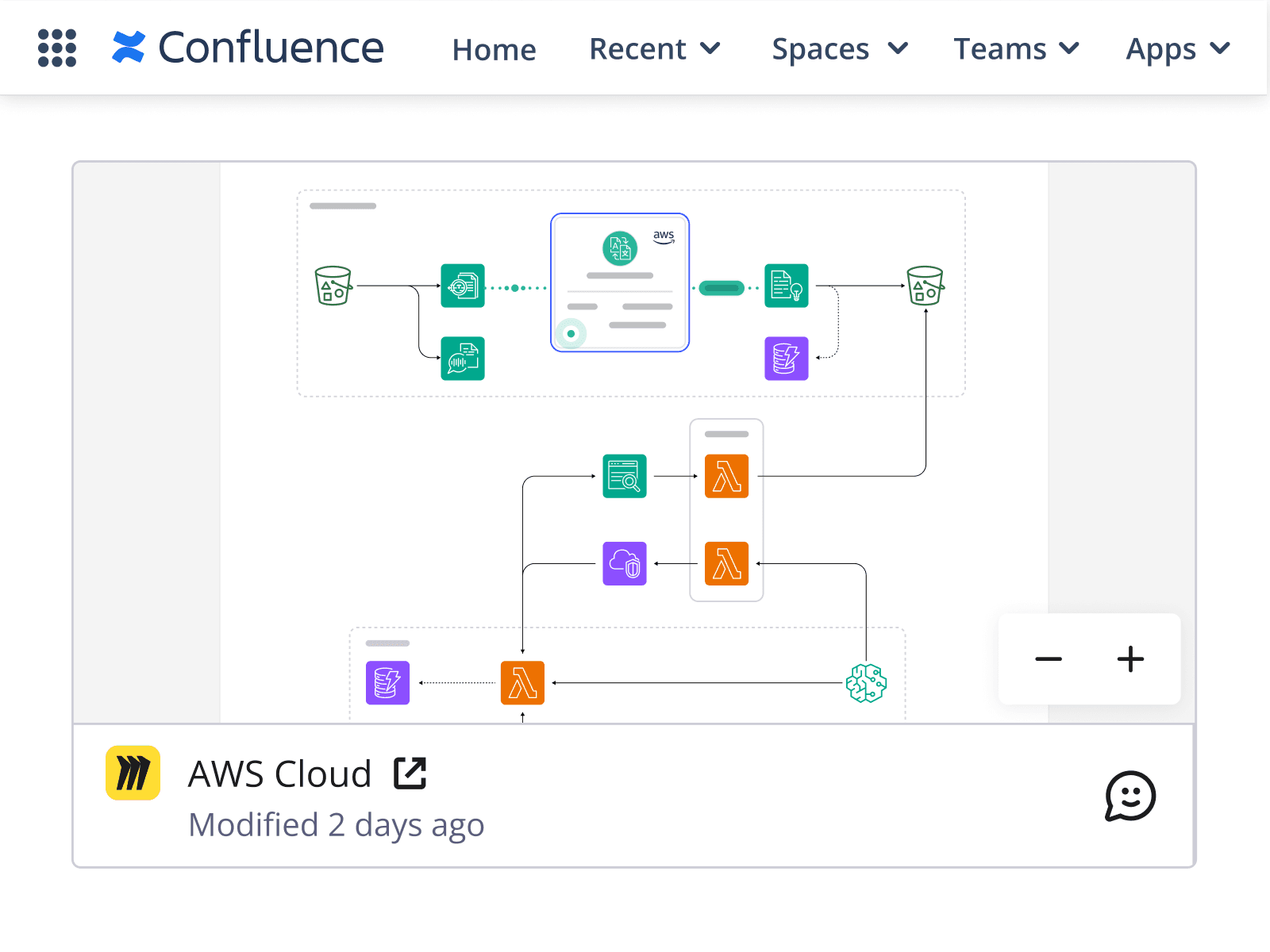The image size is (1270, 952).
Task: Open the emoji comment reaction icon
Action: (1130, 796)
